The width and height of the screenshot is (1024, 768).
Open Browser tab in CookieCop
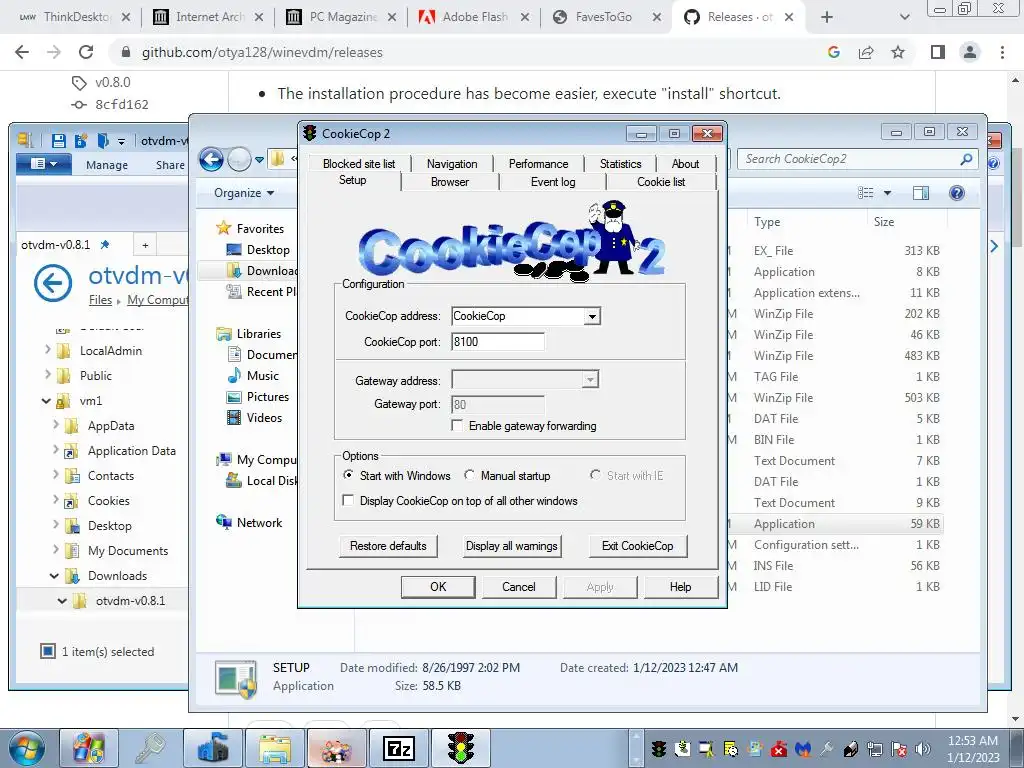point(449,182)
